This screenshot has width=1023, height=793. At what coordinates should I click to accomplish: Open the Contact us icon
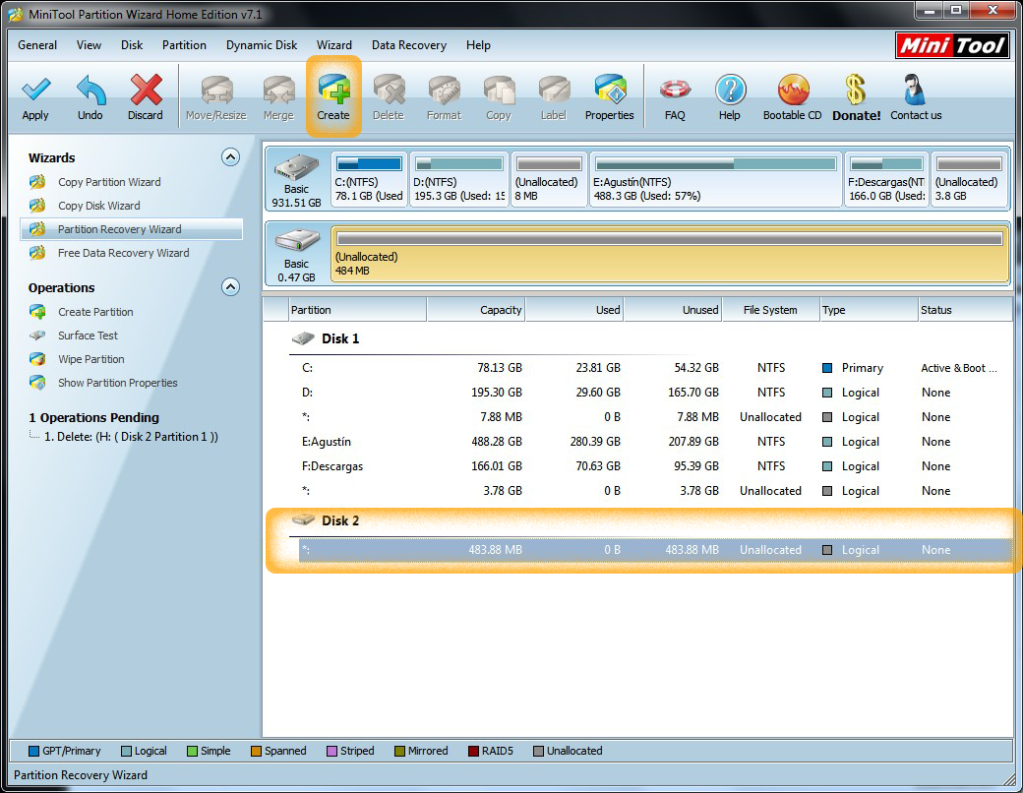915,98
